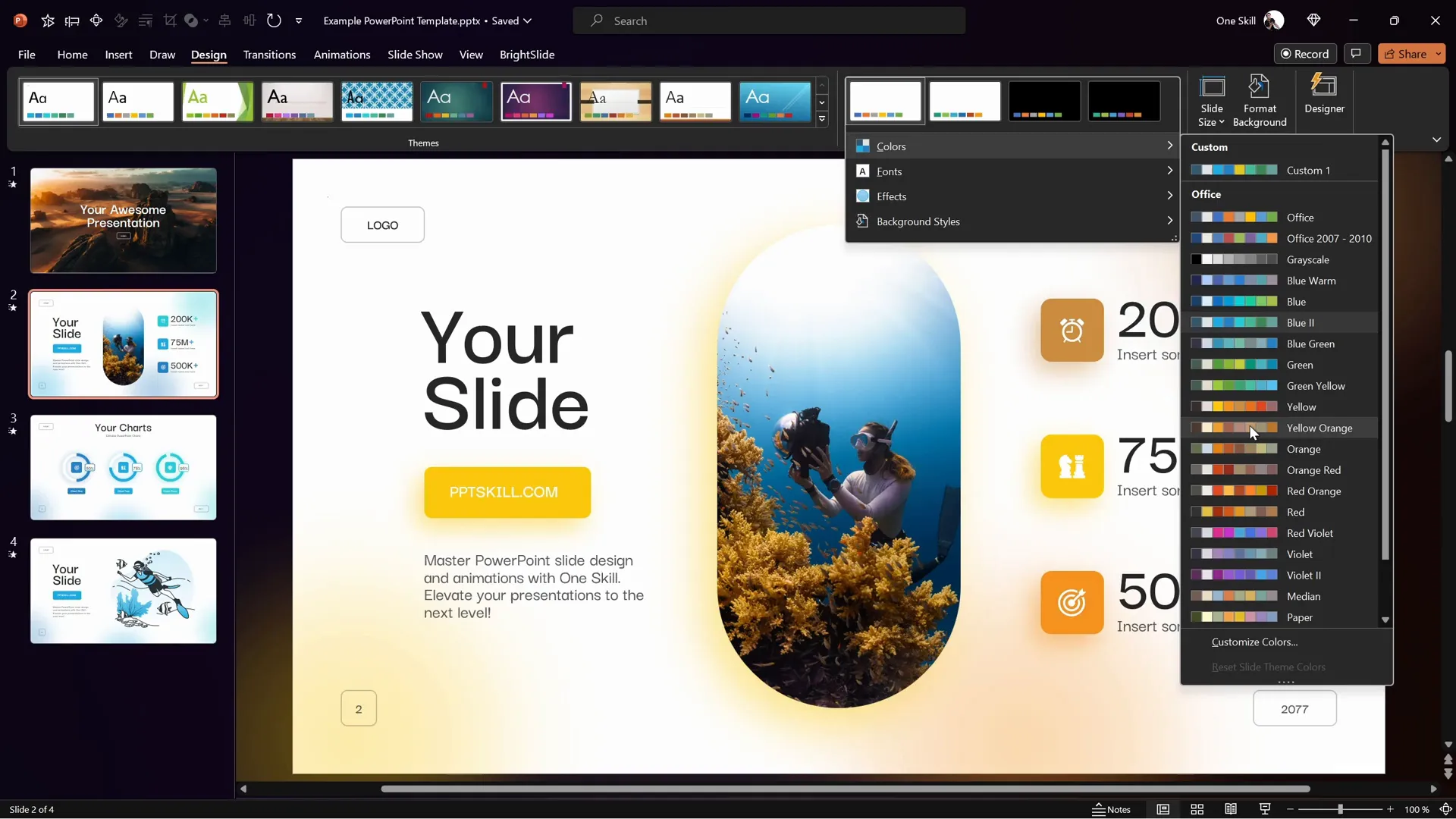Screen dimensions: 1456x819
Task: Click the LOGO placeholder box on slide
Action: (382, 225)
